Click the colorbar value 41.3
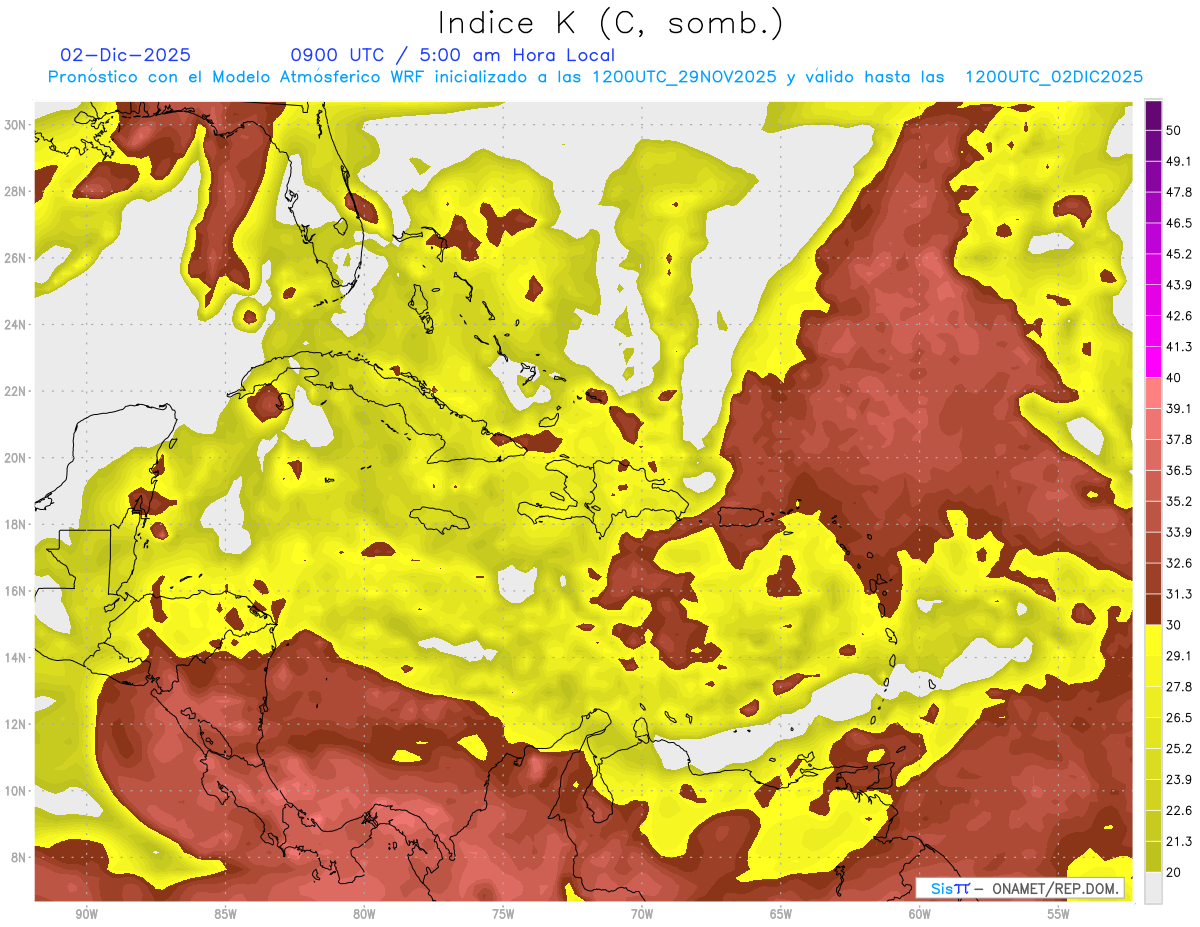The width and height of the screenshot is (1200, 927). click(1180, 347)
